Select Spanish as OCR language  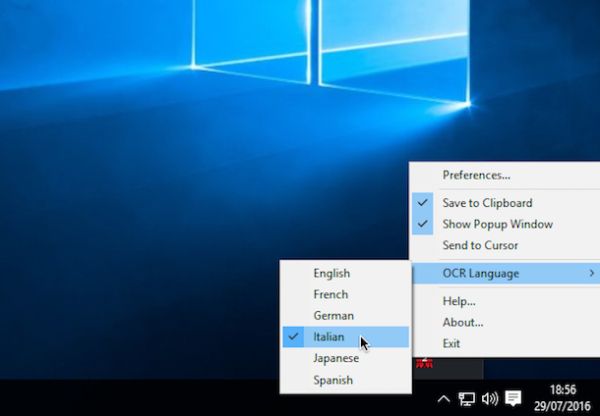(346, 380)
